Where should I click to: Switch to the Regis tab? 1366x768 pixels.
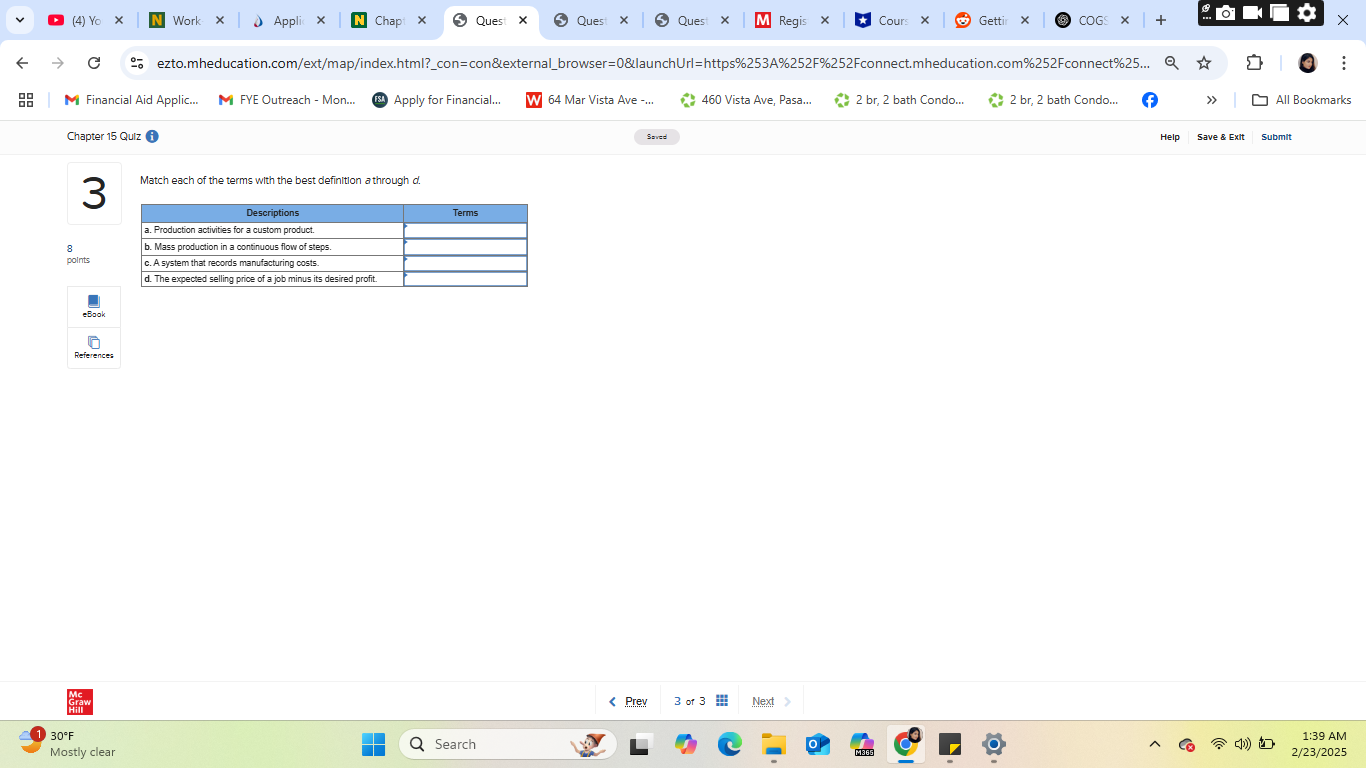pos(793,20)
